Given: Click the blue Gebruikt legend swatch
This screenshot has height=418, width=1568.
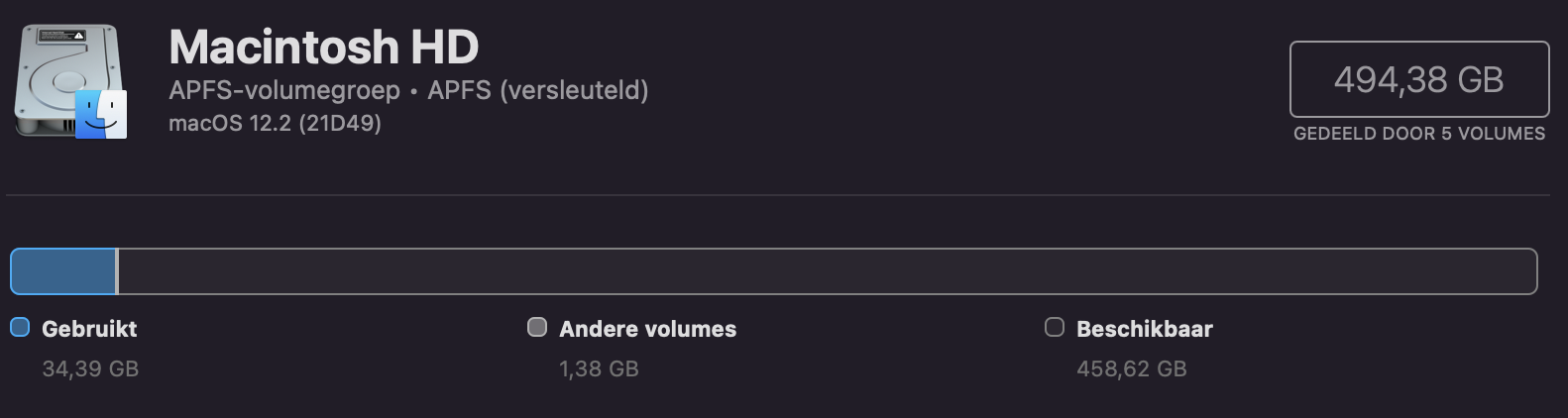Looking at the screenshot, I should 20,328.
